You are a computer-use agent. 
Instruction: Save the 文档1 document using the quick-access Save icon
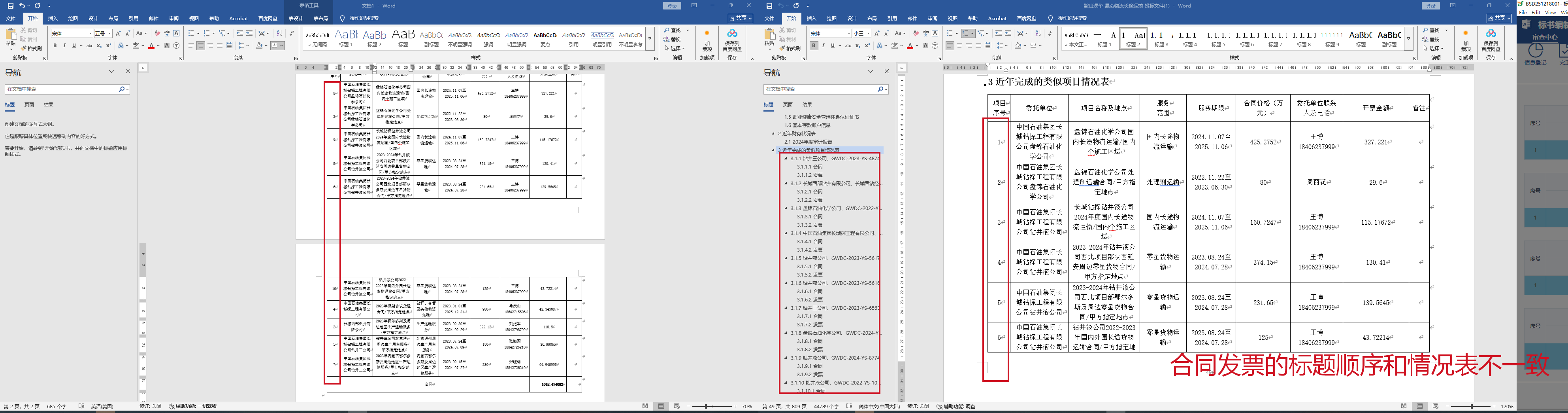(x=11, y=6)
